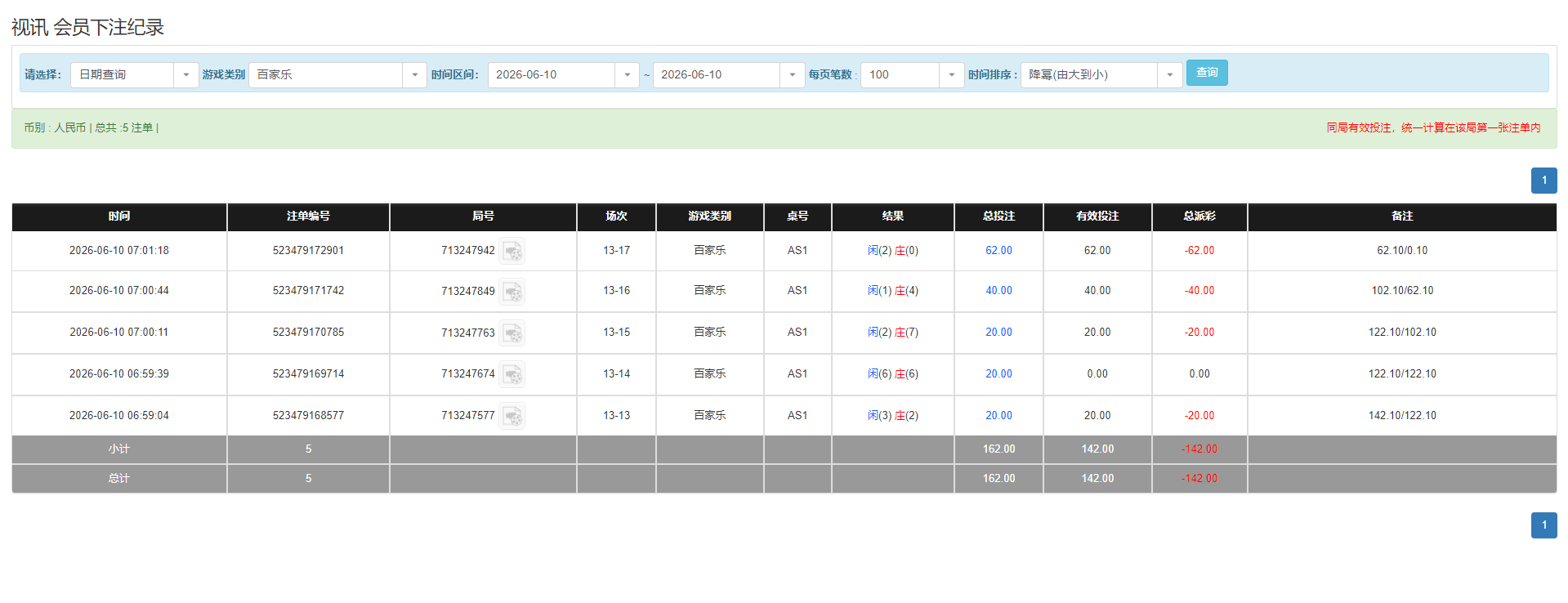Expand the 游戏类别 百家乐 dropdown
Viewport: 1568px width, 603px height.
(x=337, y=74)
